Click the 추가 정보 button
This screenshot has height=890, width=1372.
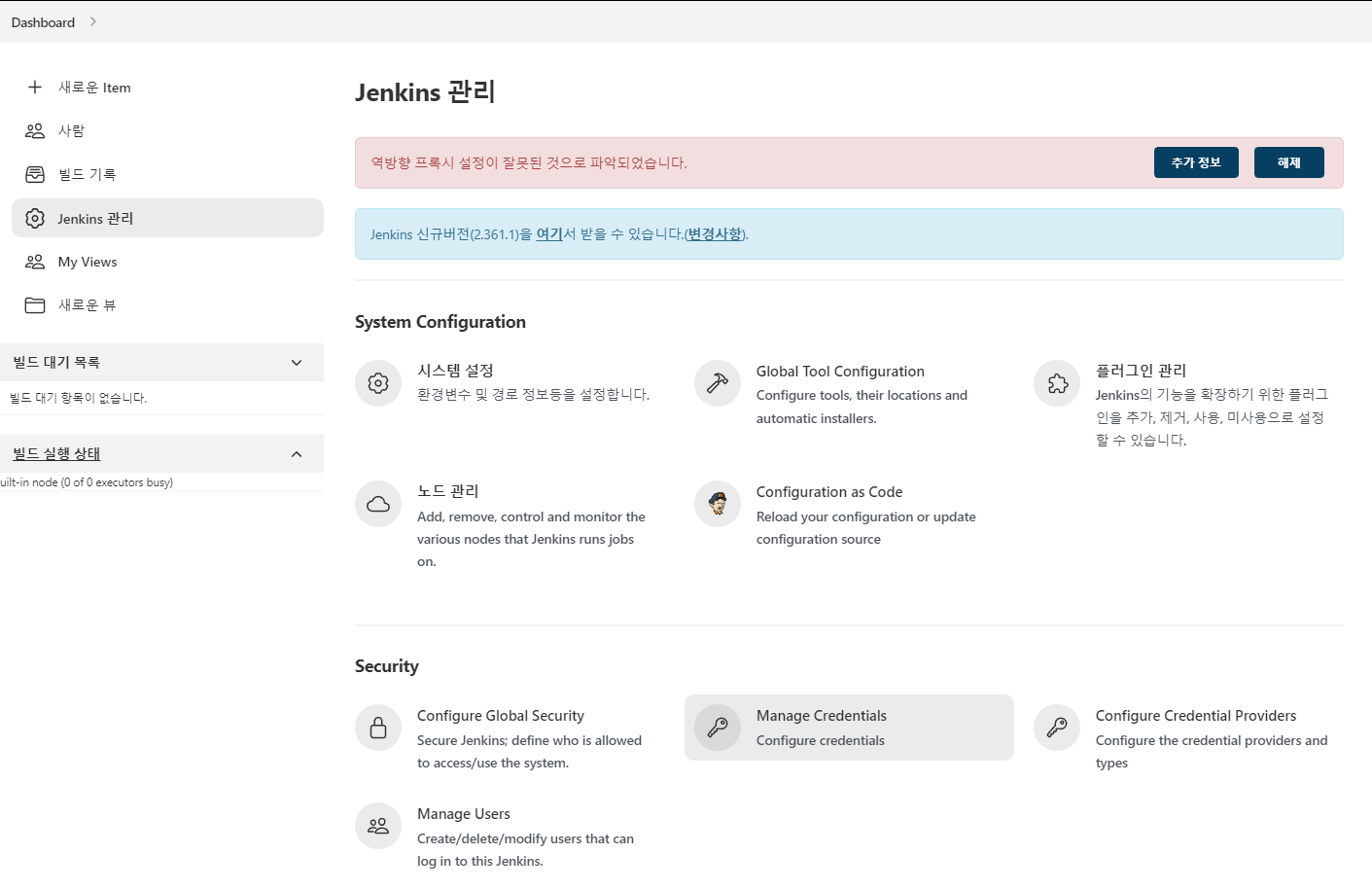click(1196, 162)
